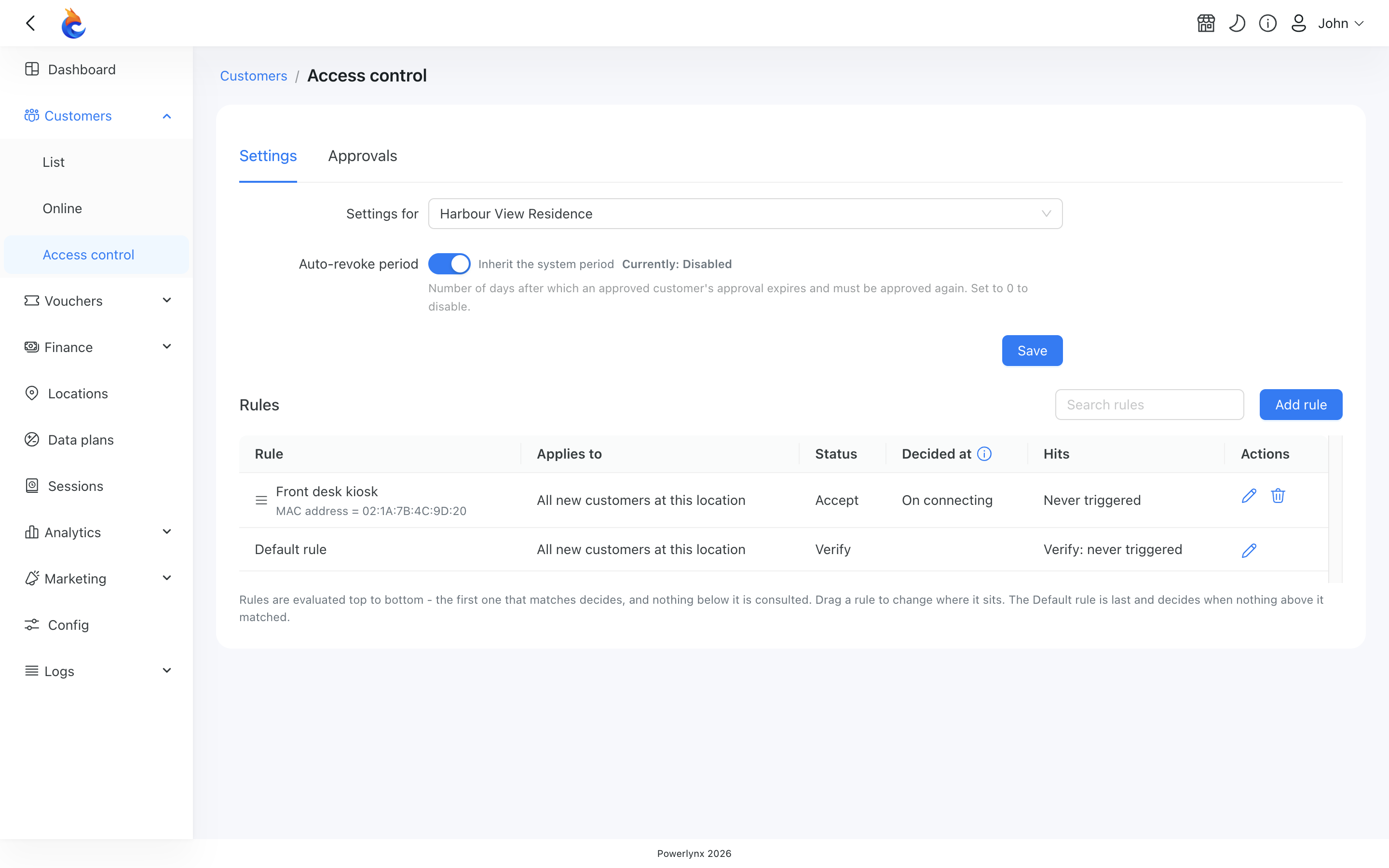Open Config in the sidebar
This screenshot has width=1389, height=868.
tap(96, 624)
